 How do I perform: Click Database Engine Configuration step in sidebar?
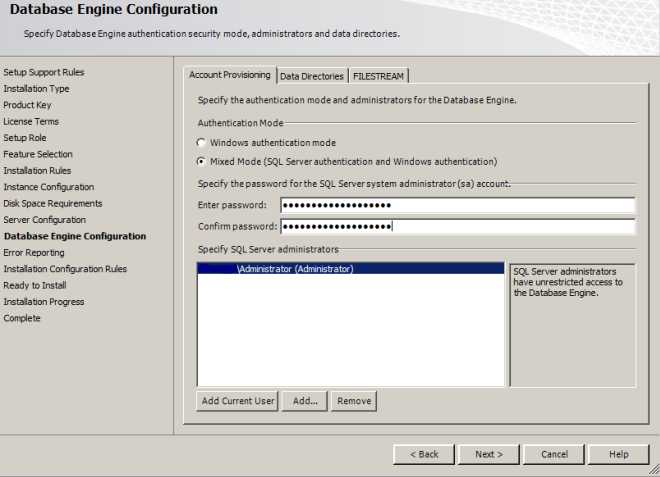point(75,236)
